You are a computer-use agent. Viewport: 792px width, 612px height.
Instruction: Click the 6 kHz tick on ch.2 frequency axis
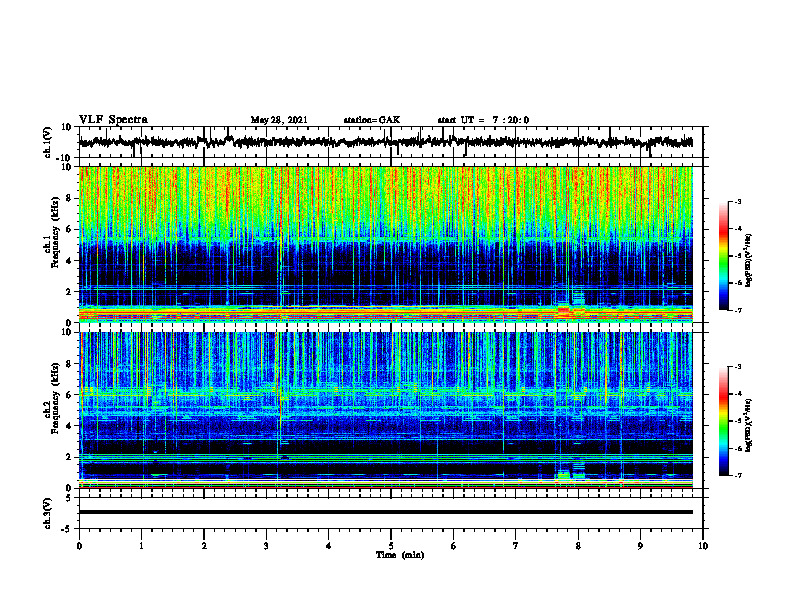pyautogui.click(x=69, y=395)
